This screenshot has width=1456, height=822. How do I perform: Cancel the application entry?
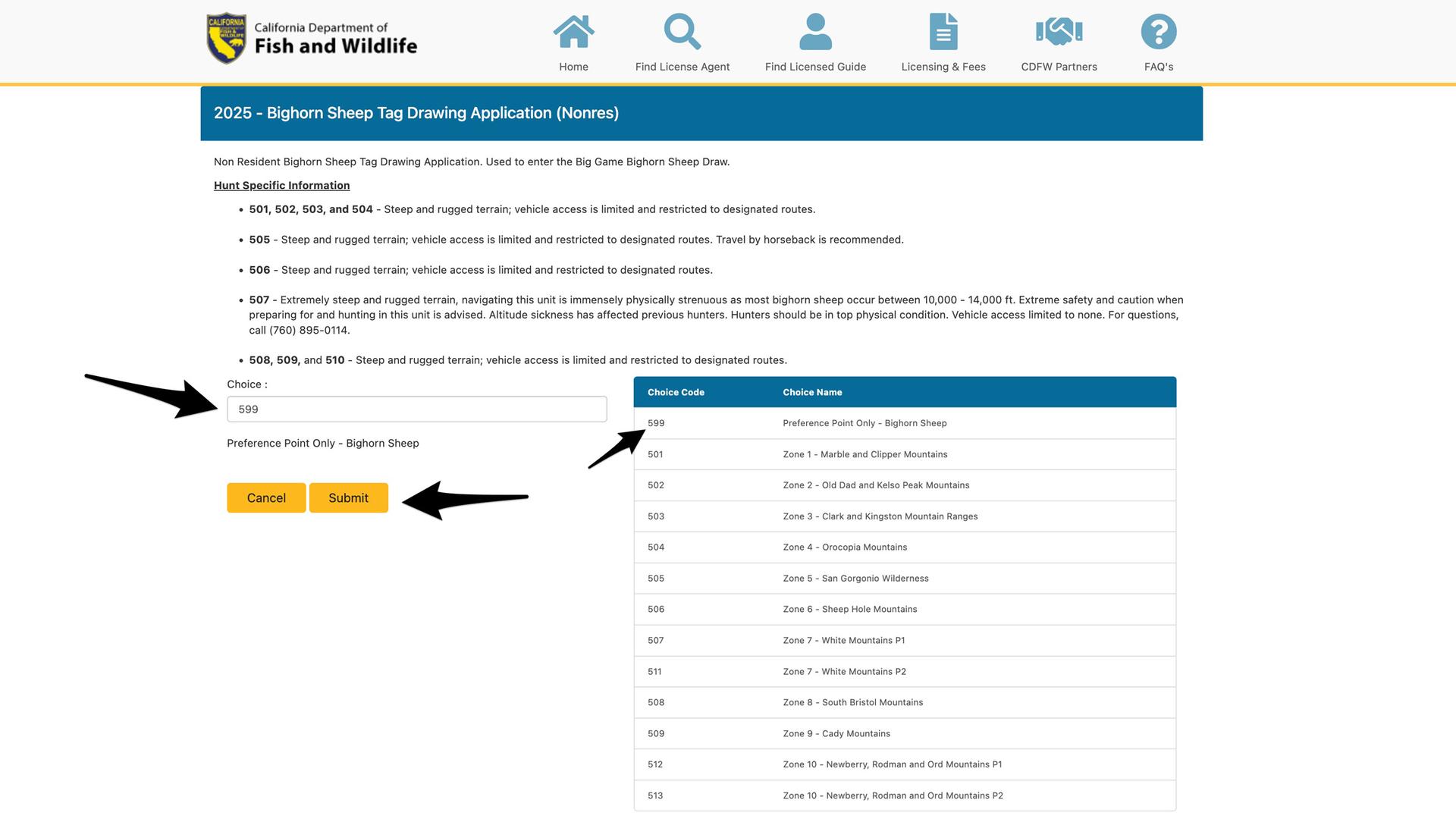click(x=266, y=498)
